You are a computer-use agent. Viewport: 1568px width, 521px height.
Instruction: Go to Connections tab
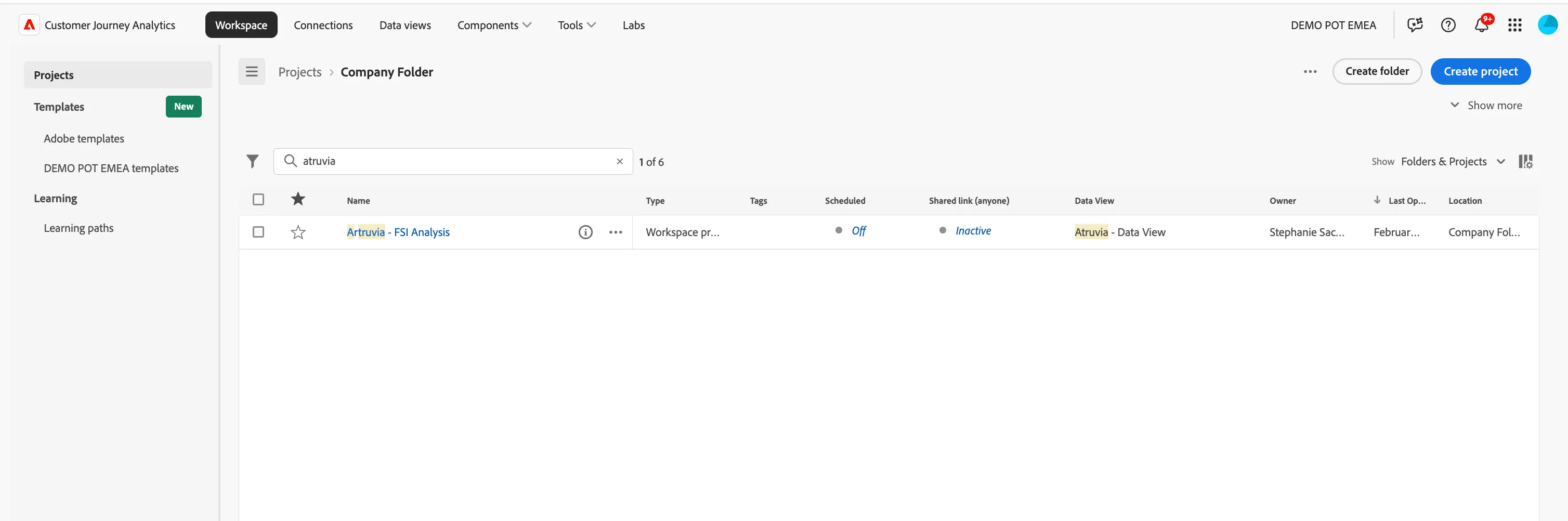[323, 25]
